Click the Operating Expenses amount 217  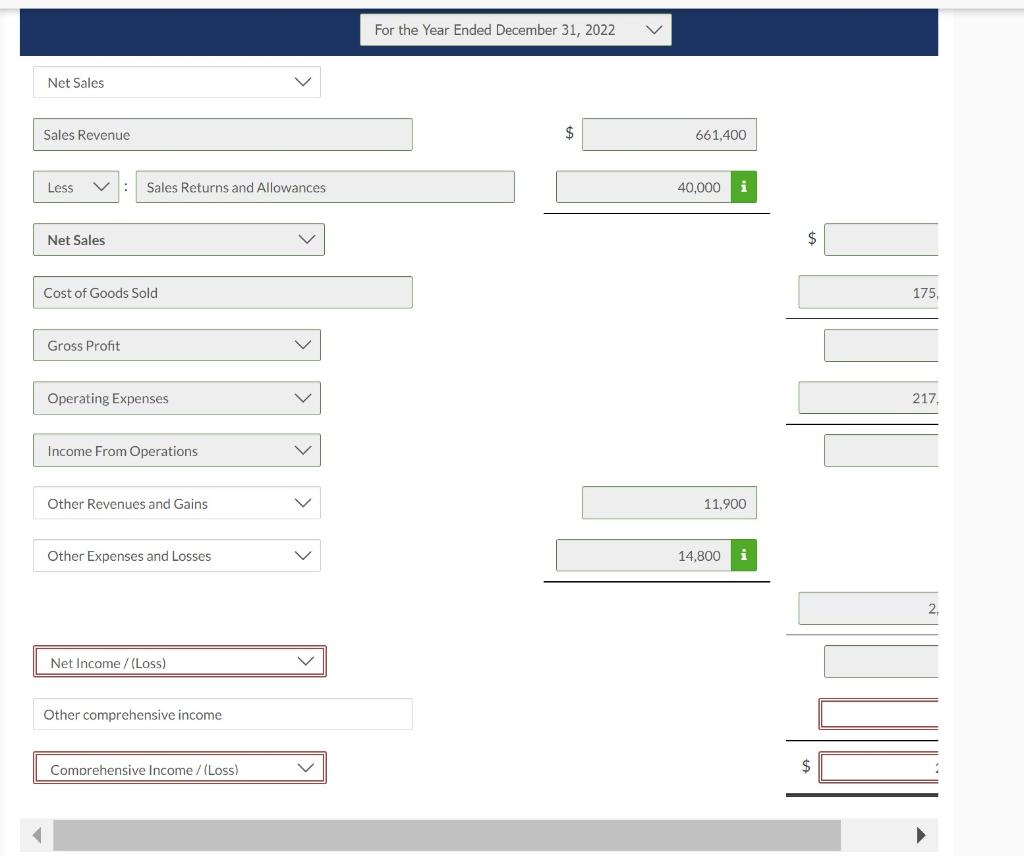pyautogui.click(x=868, y=398)
